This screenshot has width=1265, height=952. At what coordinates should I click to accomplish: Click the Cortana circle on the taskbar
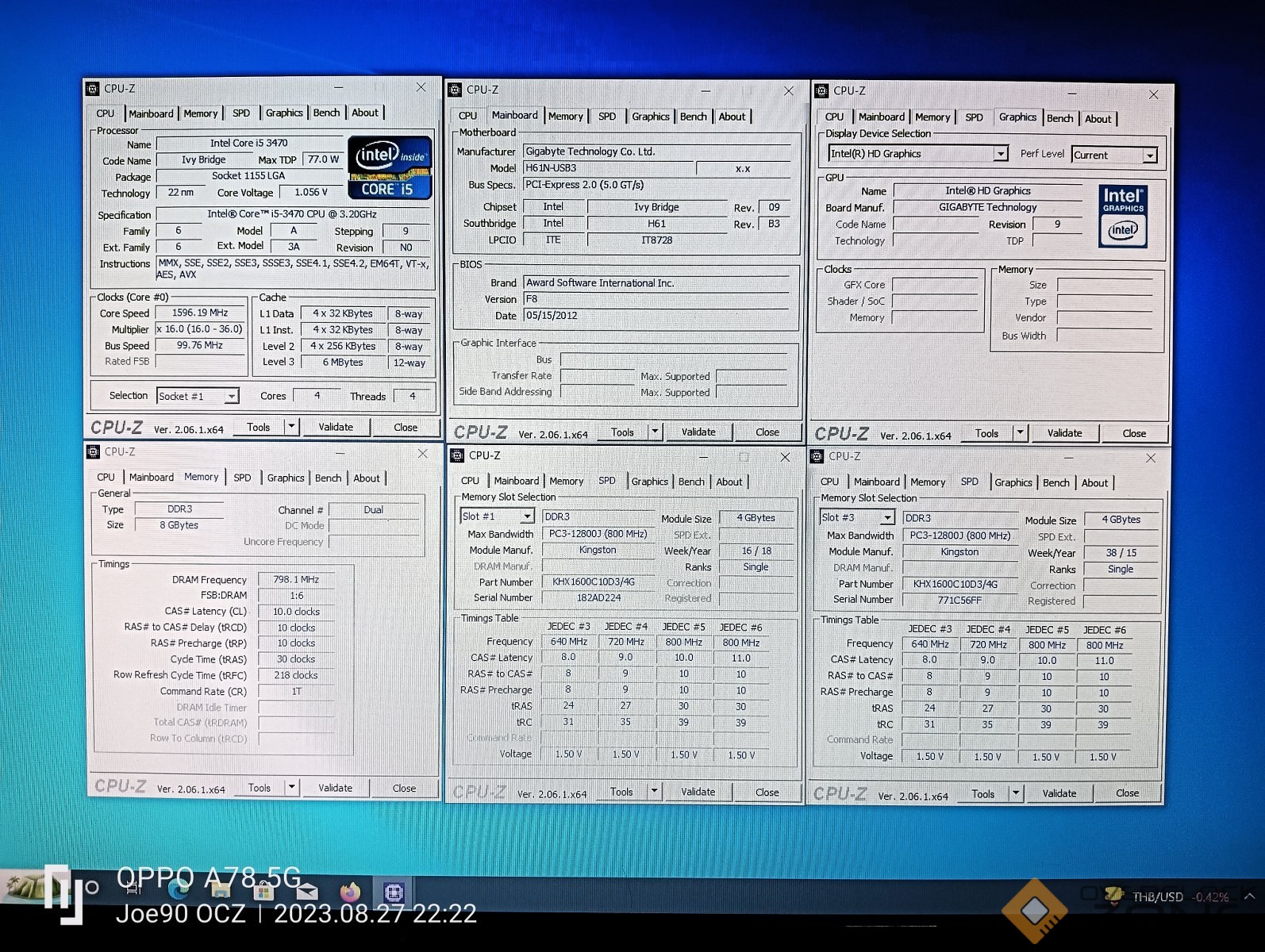coord(92,887)
